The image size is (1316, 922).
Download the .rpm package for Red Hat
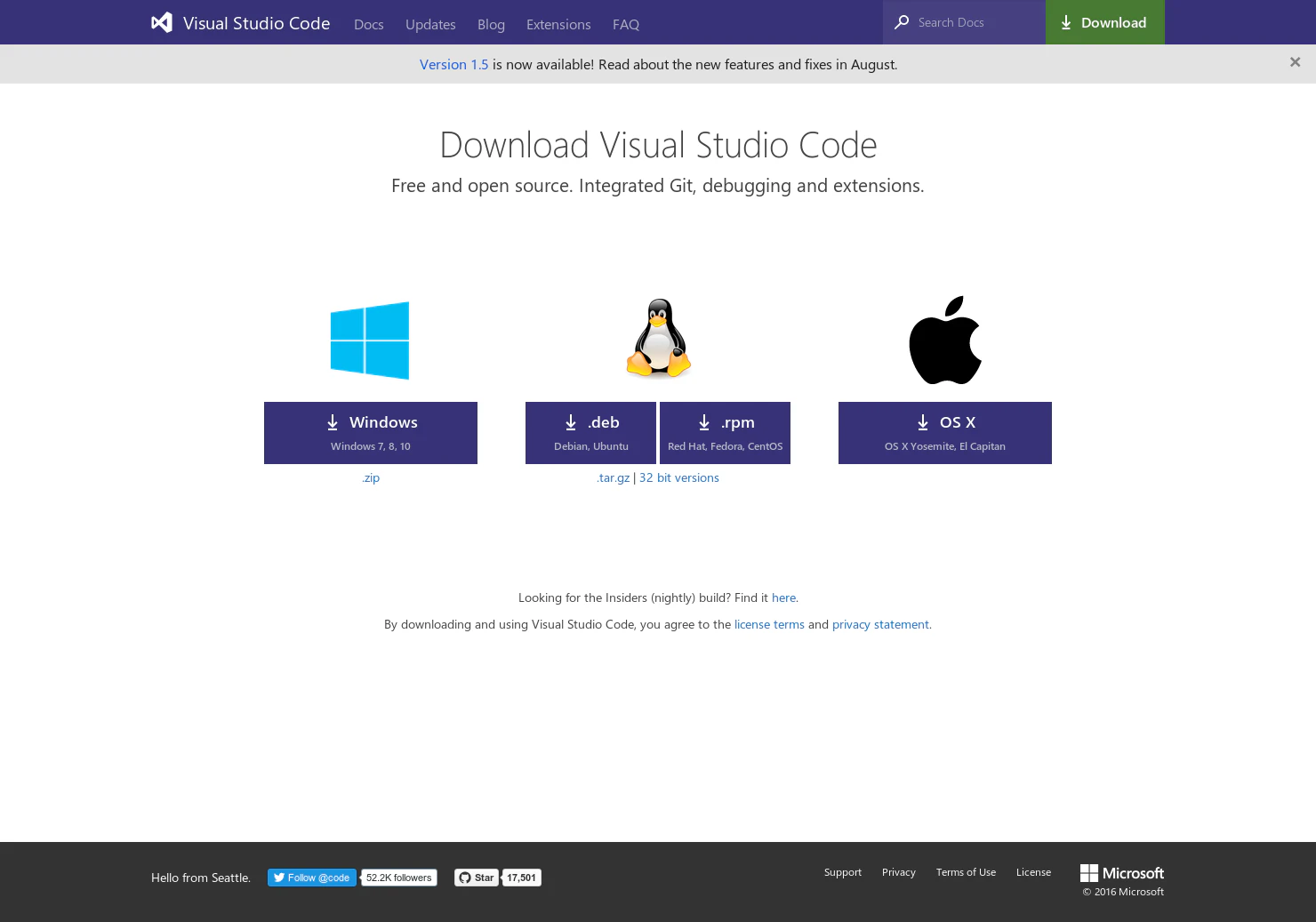(725, 433)
